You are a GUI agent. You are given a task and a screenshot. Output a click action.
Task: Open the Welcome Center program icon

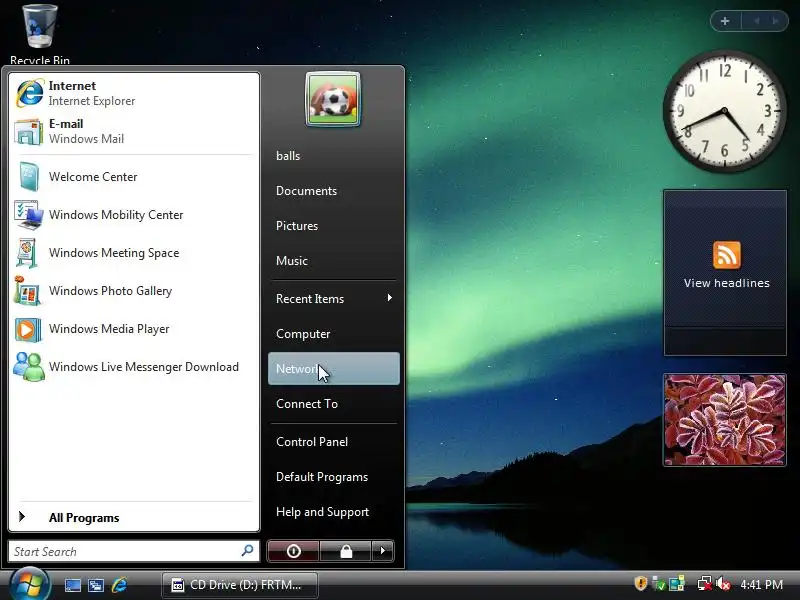click(x=28, y=177)
